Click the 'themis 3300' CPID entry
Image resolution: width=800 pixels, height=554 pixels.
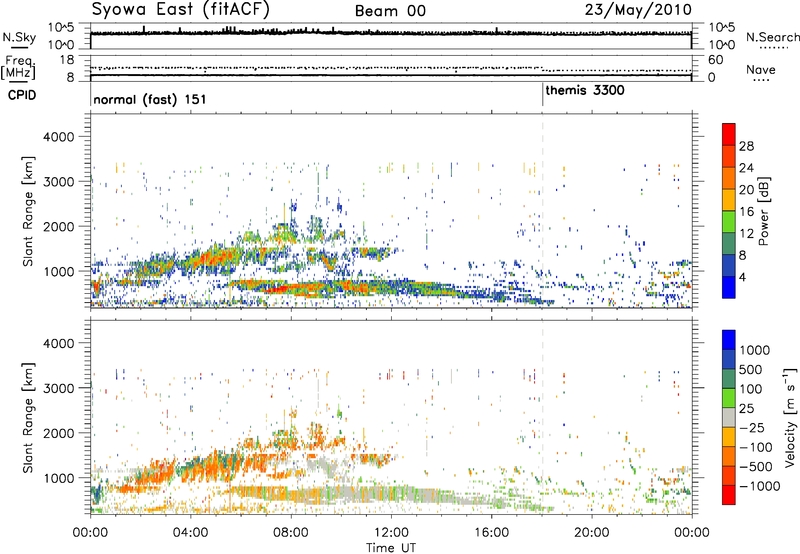point(585,91)
